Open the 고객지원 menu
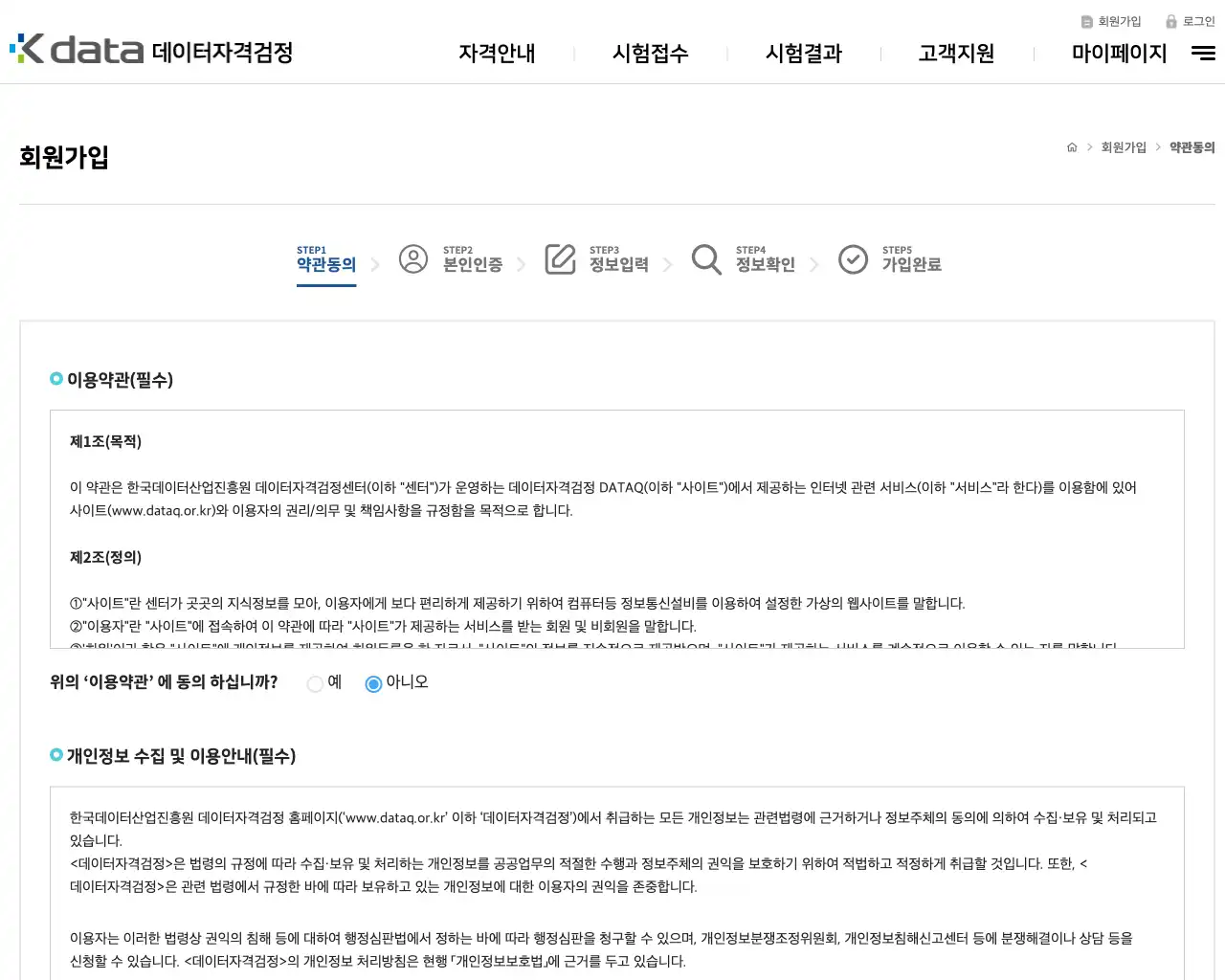This screenshot has height=980, width=1225. 955,54
